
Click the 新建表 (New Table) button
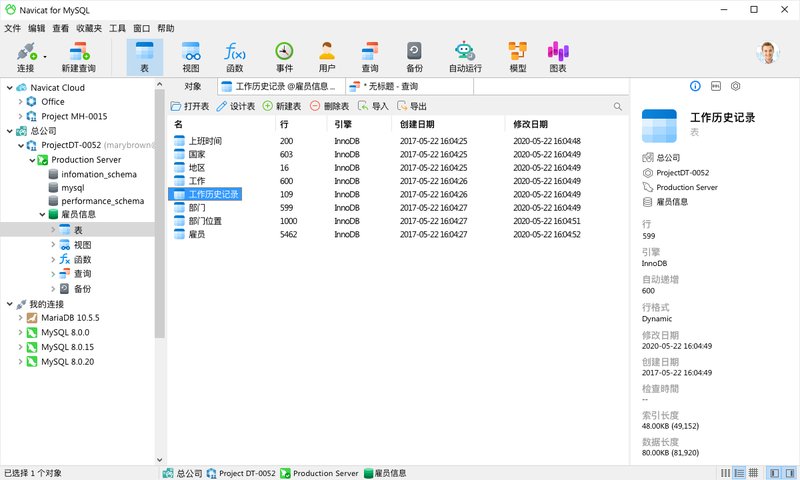pos(281,106)
